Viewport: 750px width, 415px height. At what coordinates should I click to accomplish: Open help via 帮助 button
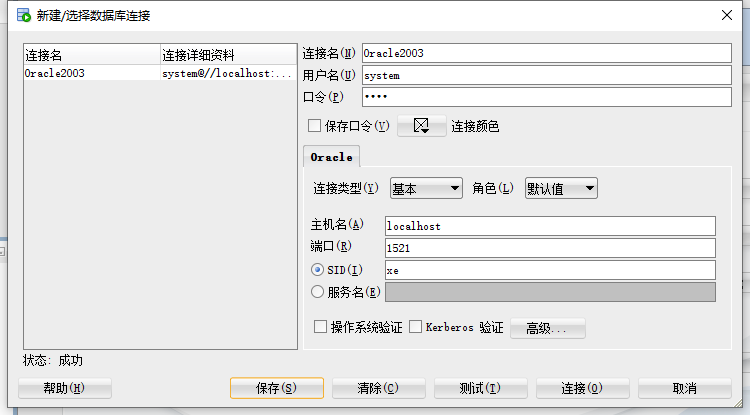point(65,388)
